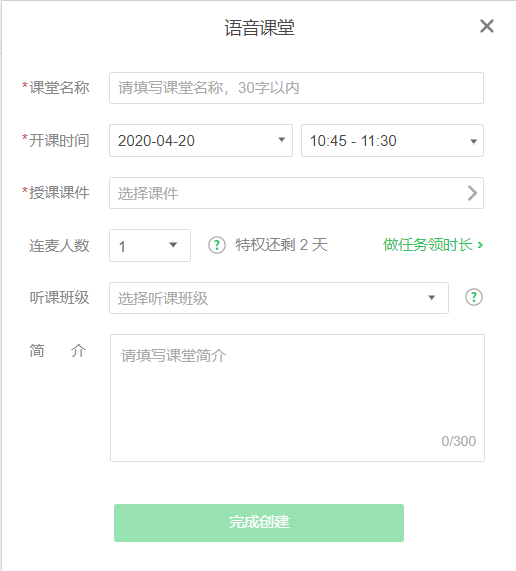Open the 选择听课班级 dropdown

click(x=279, y=298)
